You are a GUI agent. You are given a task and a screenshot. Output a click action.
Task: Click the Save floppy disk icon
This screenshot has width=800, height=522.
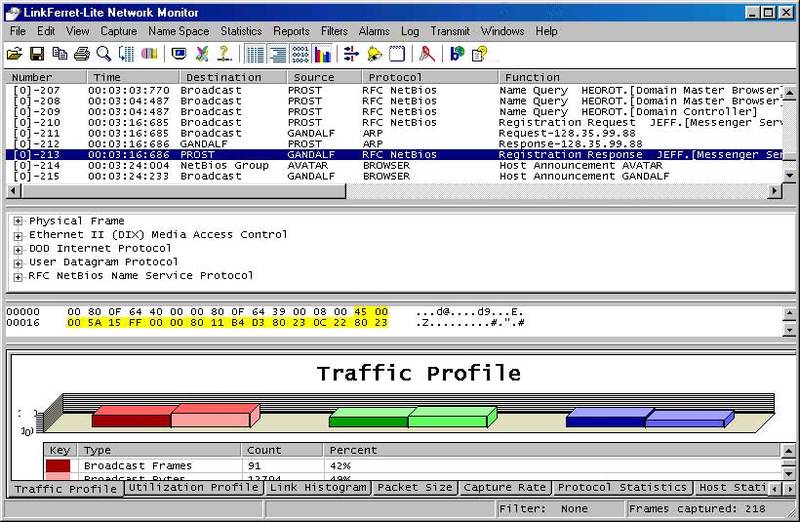37,54
